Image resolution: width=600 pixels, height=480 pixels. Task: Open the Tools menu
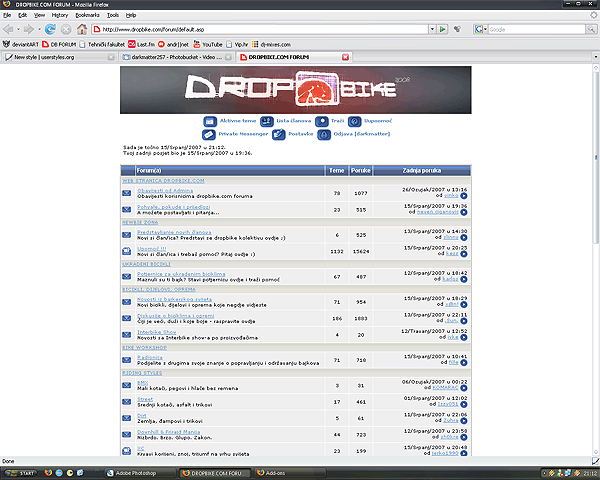[113, 15]
